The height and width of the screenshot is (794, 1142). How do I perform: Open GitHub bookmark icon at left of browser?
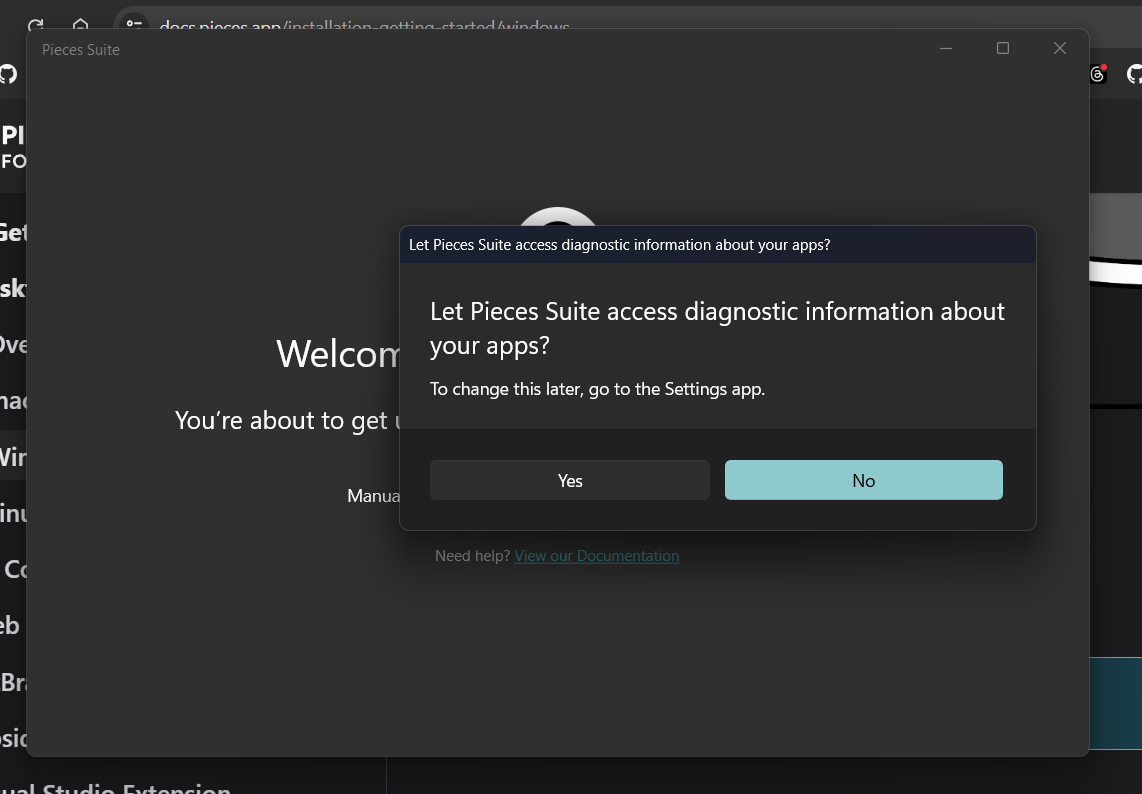[8, 74]
